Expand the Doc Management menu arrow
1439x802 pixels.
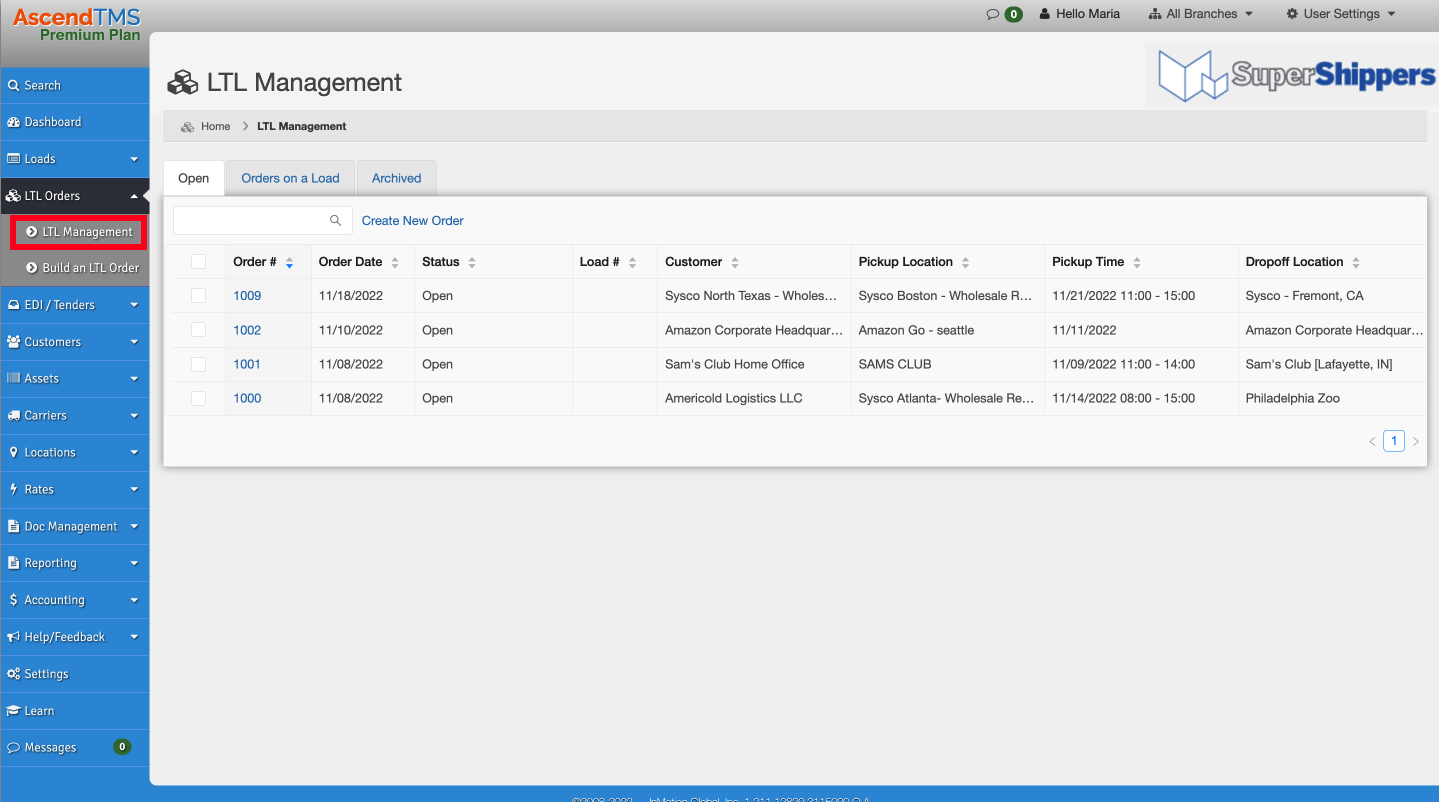coord(134,527)
